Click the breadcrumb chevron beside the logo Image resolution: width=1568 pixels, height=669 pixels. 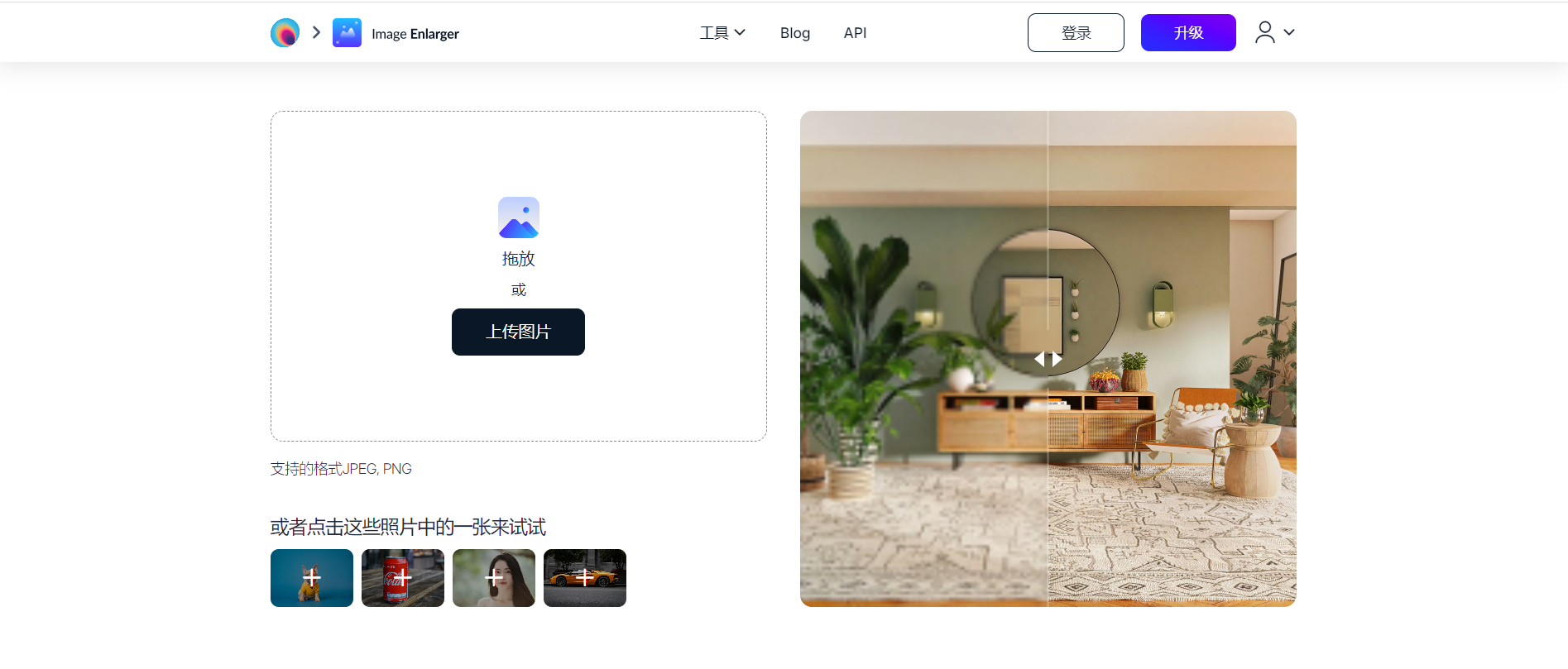[316, 32]
